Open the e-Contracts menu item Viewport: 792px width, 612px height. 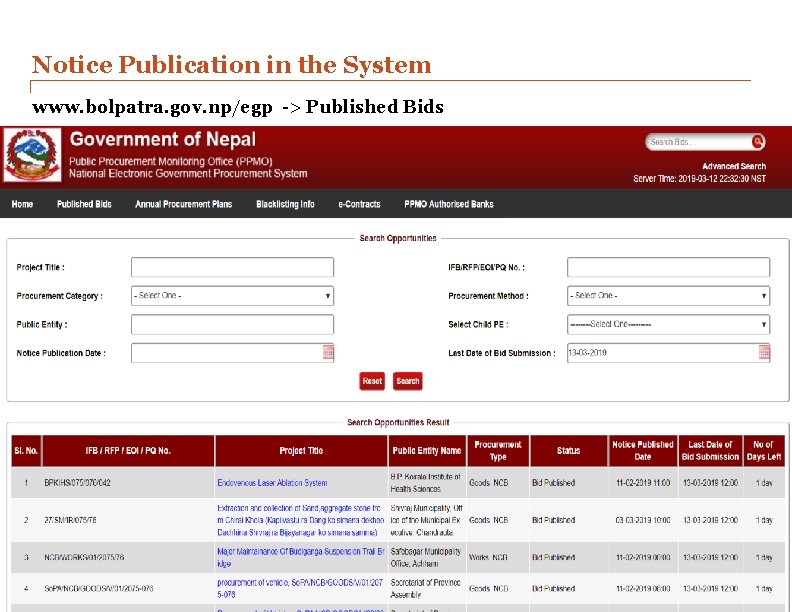coord(359,204)
